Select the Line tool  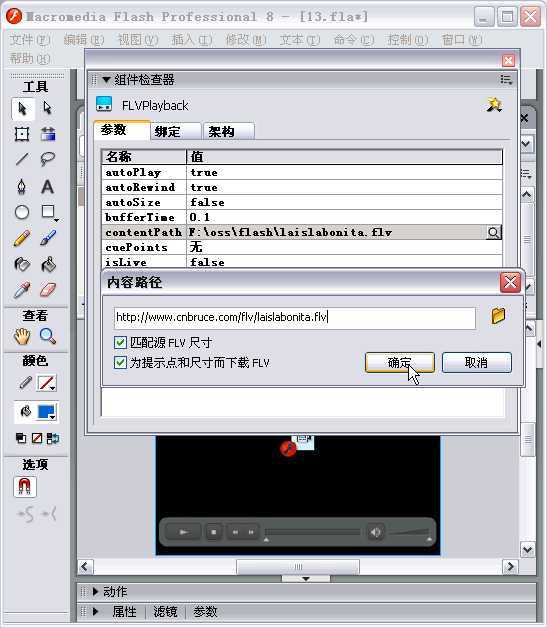[22, 159]
